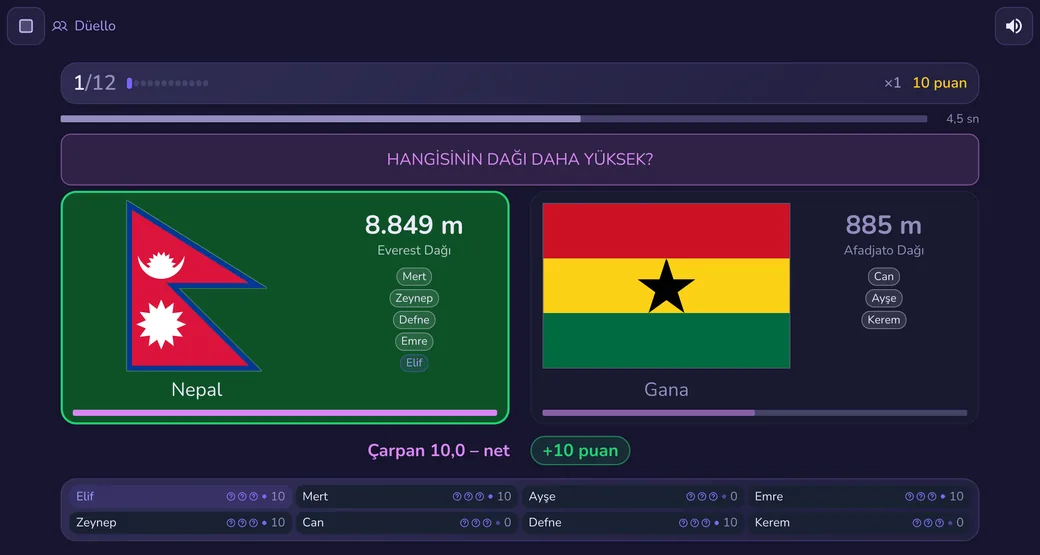The height and width of the screenshot is (555, 1040).
Task: Click the Defne tag under Everest Dağı
Action: coord(414,320)
